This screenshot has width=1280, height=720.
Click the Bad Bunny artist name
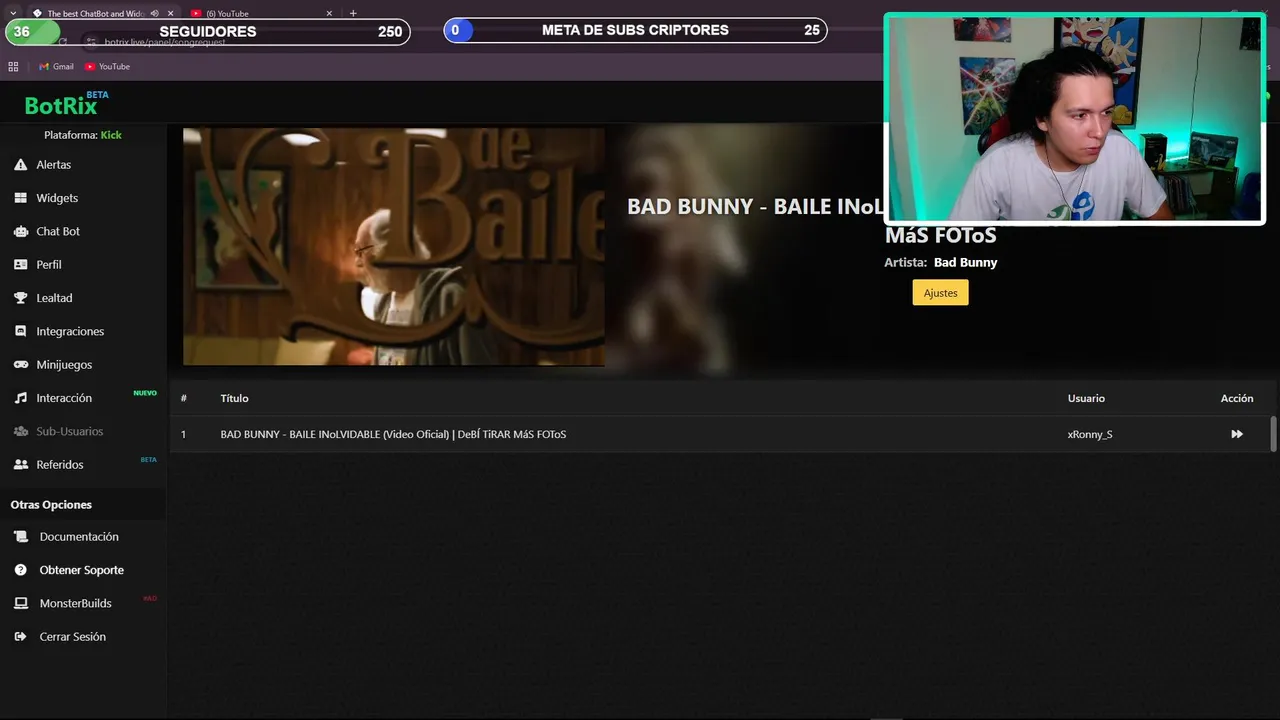[x=966, y=262]
